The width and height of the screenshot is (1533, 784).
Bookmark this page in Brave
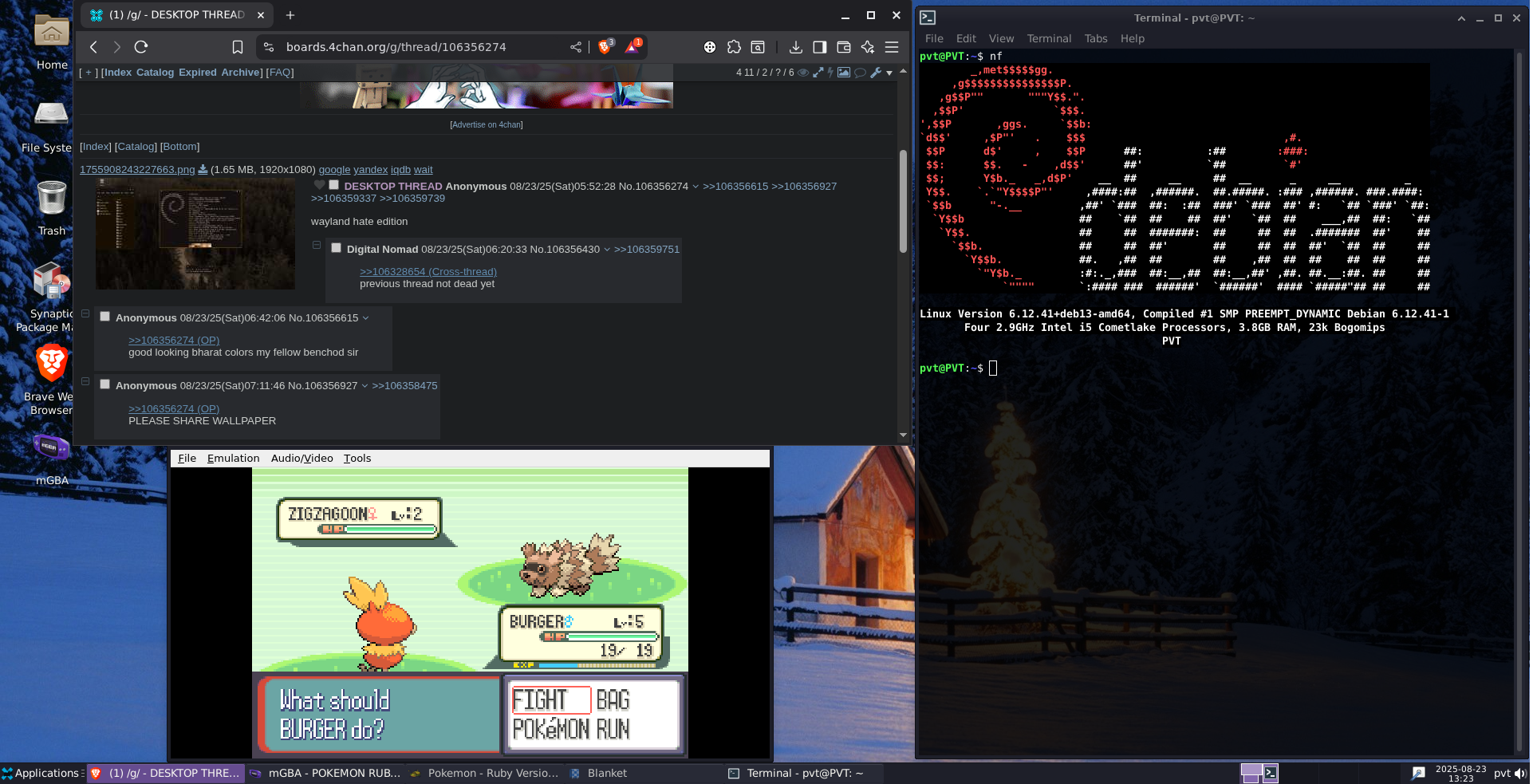click(237, 47)
